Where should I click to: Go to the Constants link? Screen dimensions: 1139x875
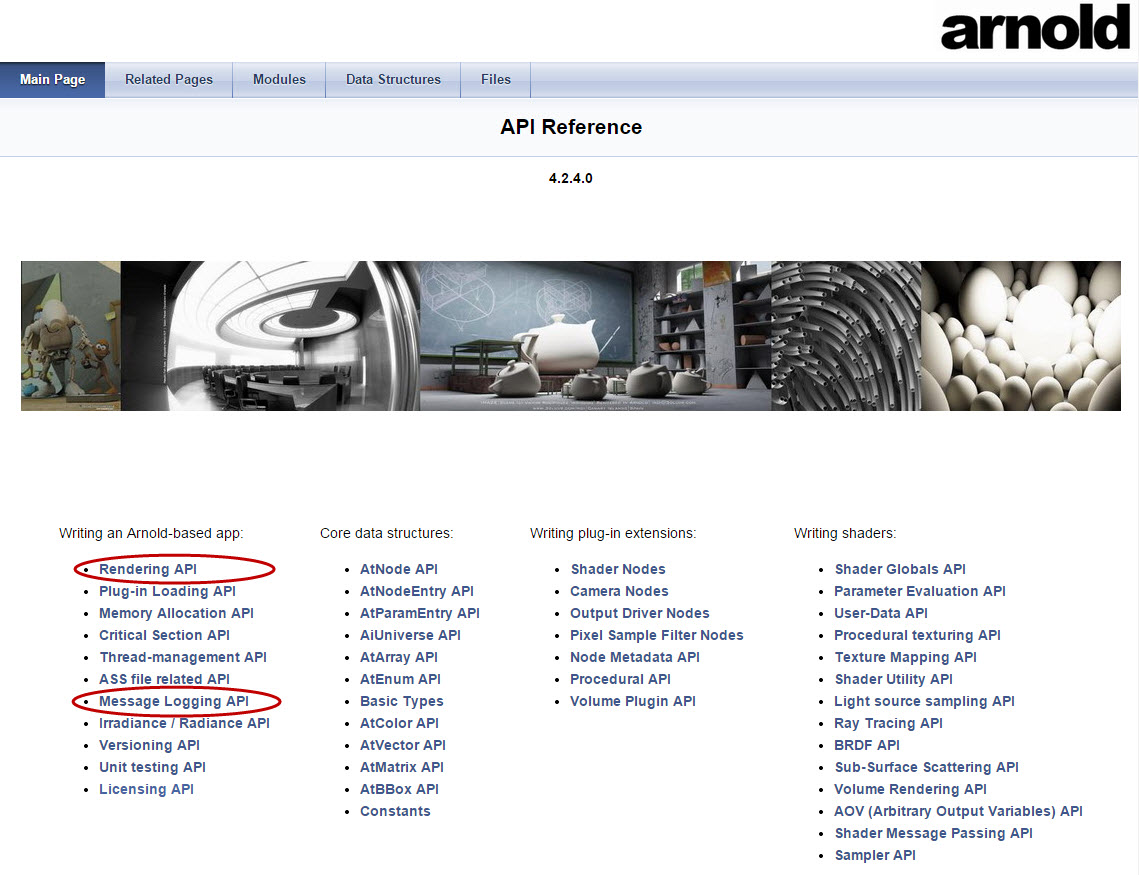pyautogui.click(x=395, y=811)
